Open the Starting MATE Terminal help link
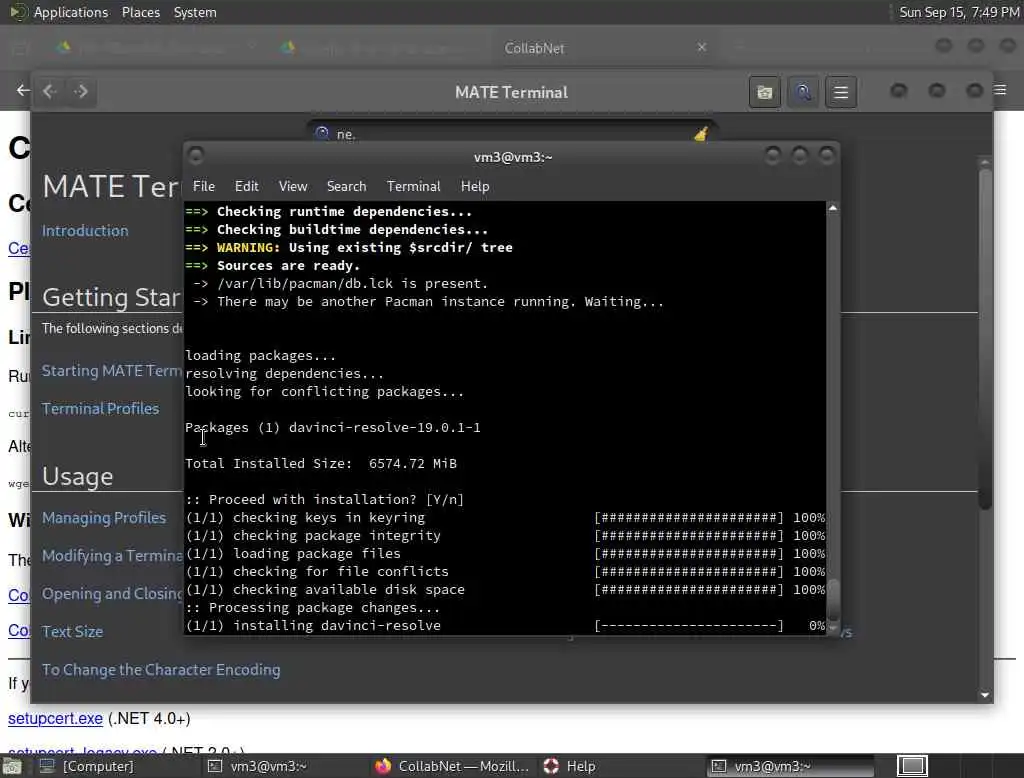 (x=112, y=370)
